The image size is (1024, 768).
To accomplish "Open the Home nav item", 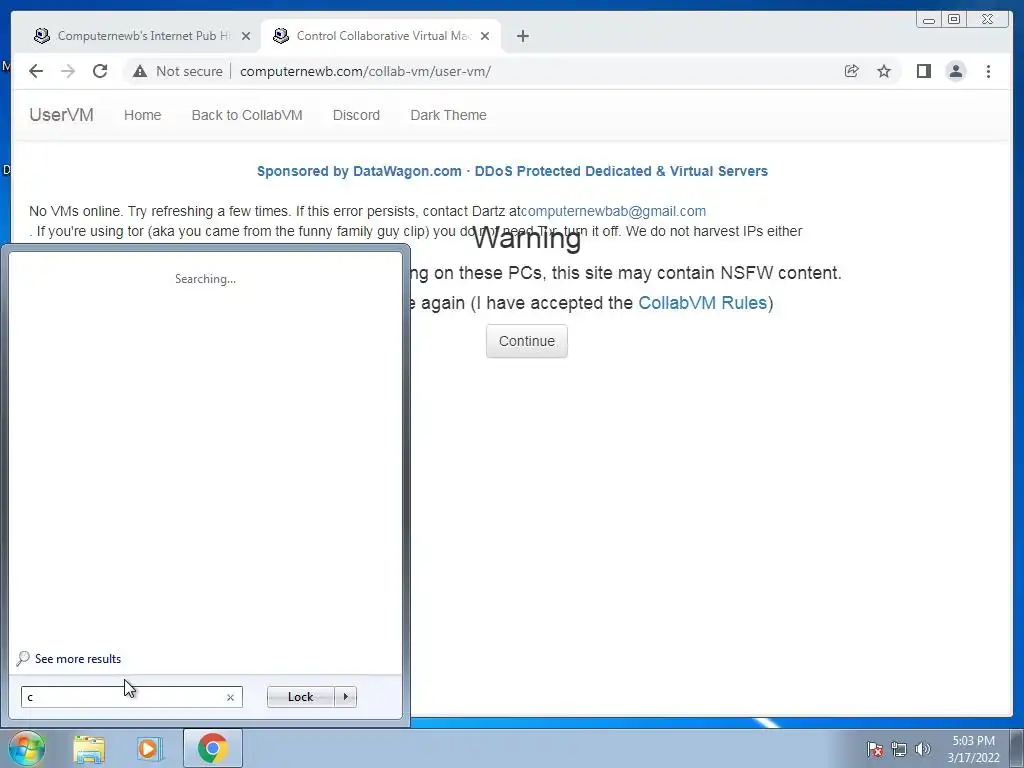I will (142, 115).
